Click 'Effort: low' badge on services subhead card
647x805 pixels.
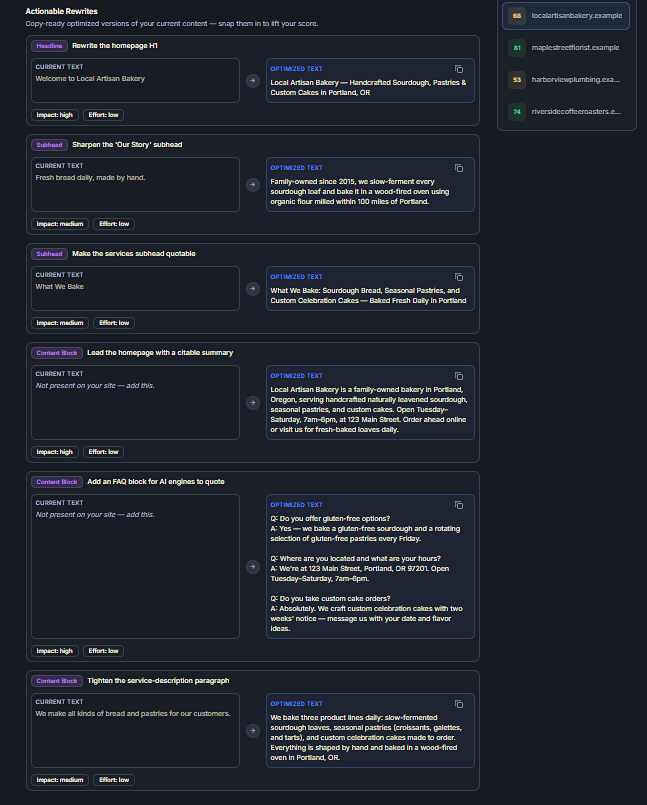click(114, 323)
